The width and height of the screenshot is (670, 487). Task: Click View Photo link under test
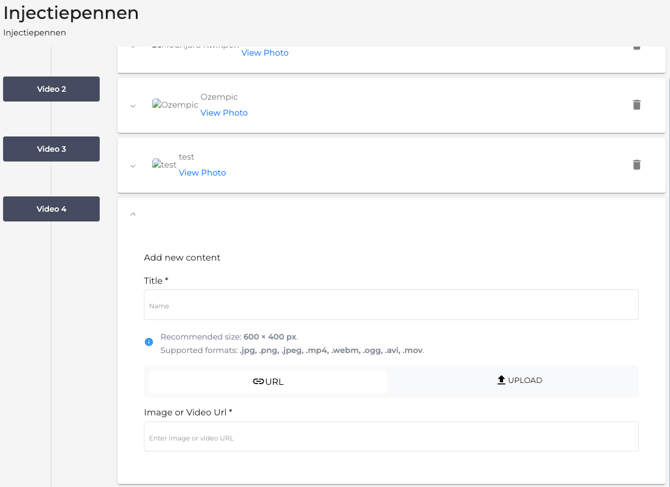point(202,173)
